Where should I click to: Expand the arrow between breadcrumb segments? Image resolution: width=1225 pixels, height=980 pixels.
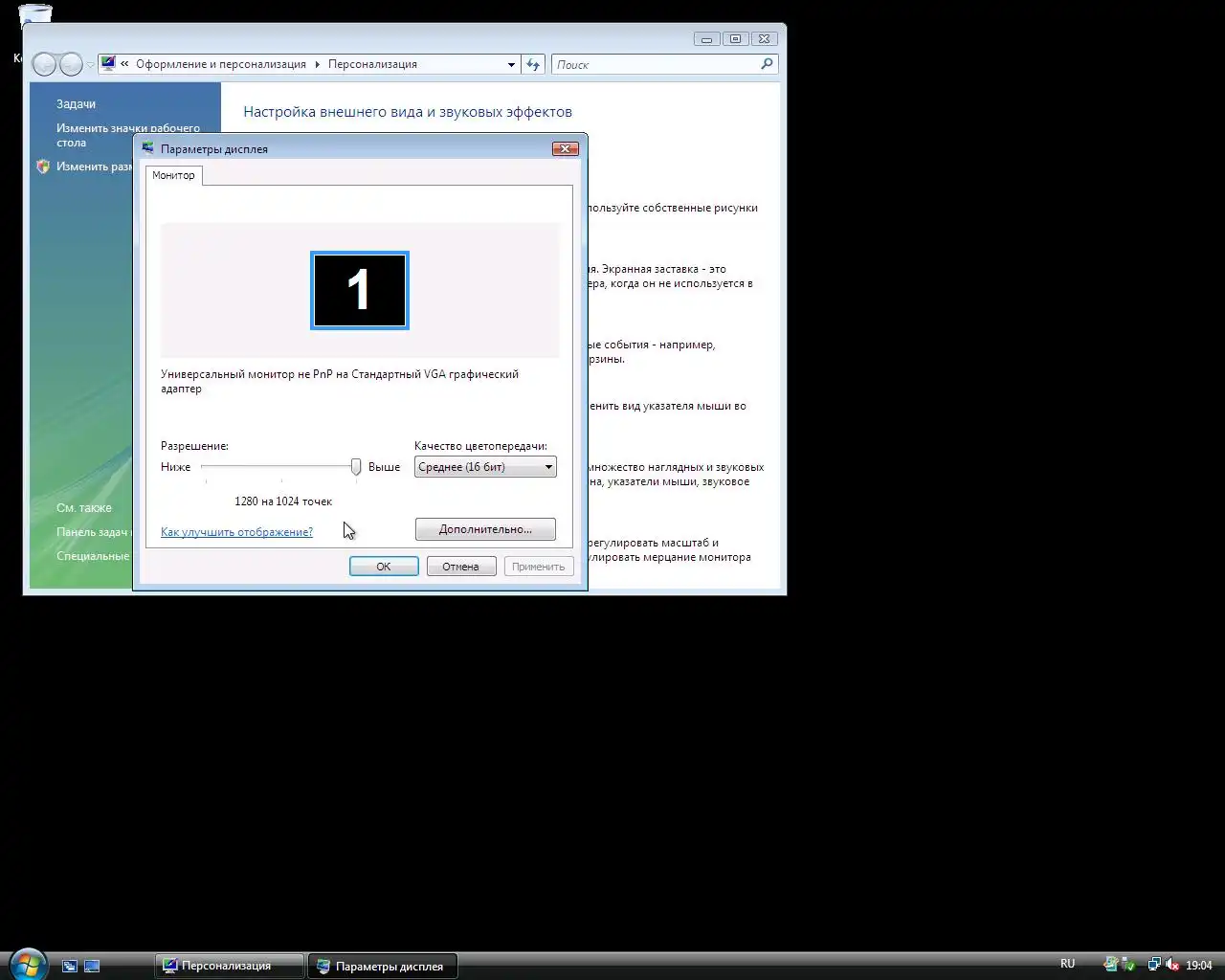coord(318,64)
